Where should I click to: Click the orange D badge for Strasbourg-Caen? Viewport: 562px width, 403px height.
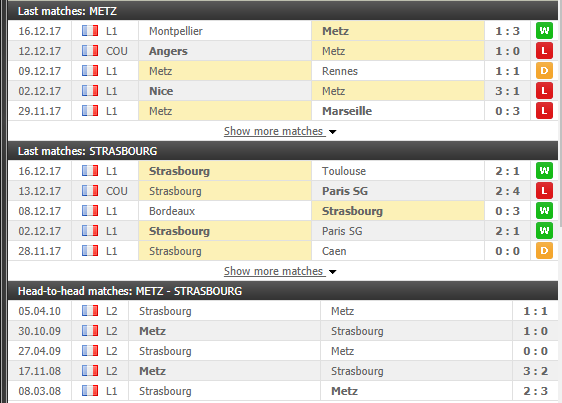tap(544, 251)
